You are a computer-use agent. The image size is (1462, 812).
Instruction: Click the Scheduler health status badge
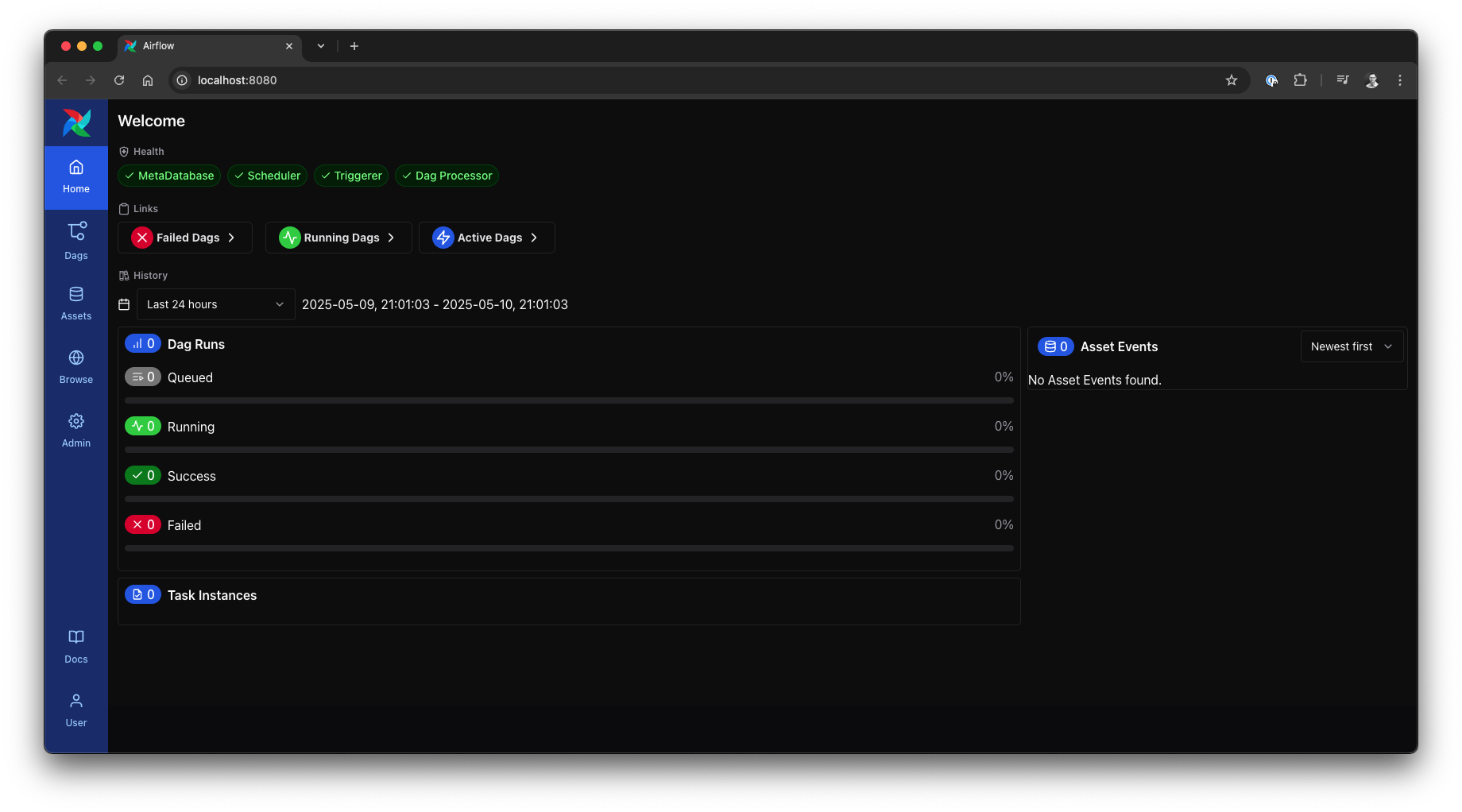[x=267, y=176]
